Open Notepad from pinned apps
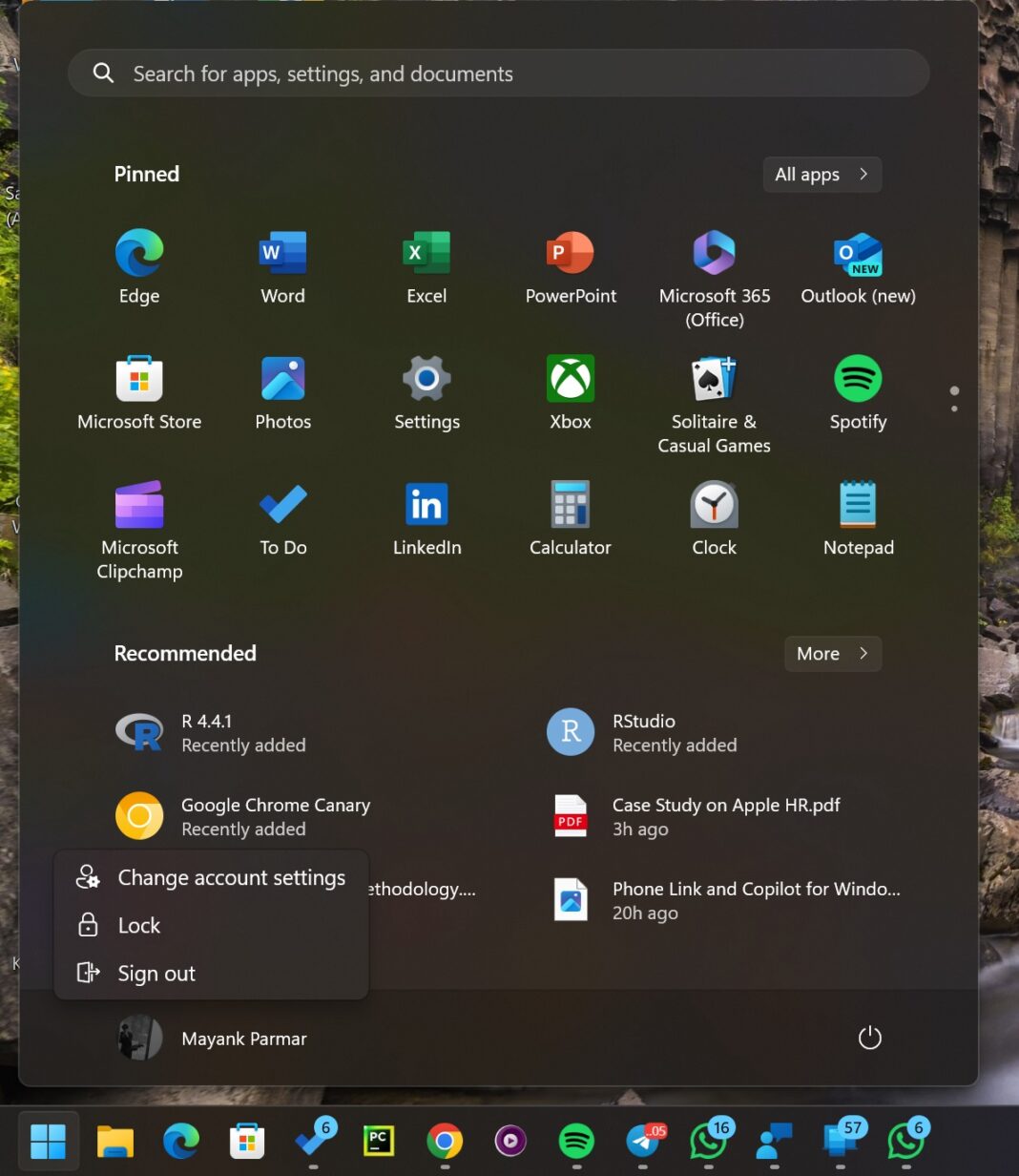 856,515
